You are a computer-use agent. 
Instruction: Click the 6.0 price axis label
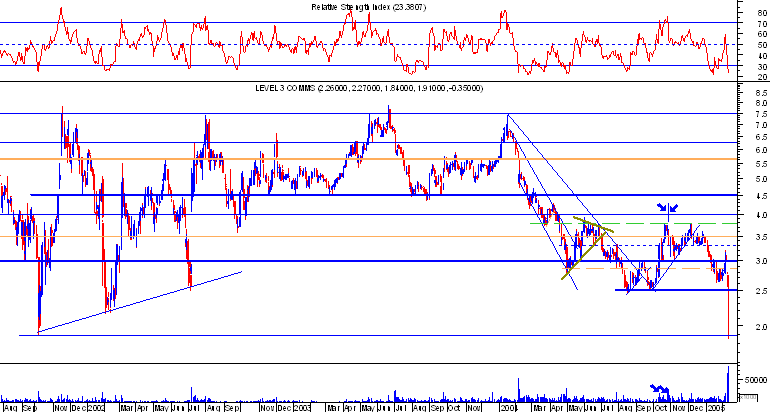pos(762,150)
